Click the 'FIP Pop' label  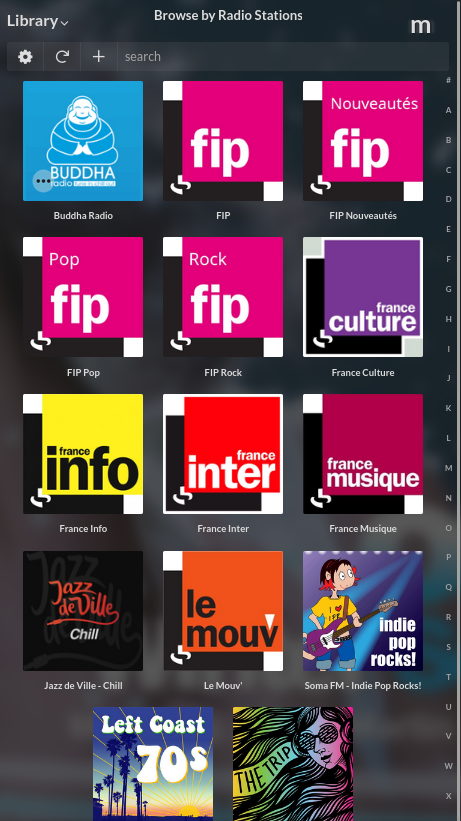(x=83, y=373)
